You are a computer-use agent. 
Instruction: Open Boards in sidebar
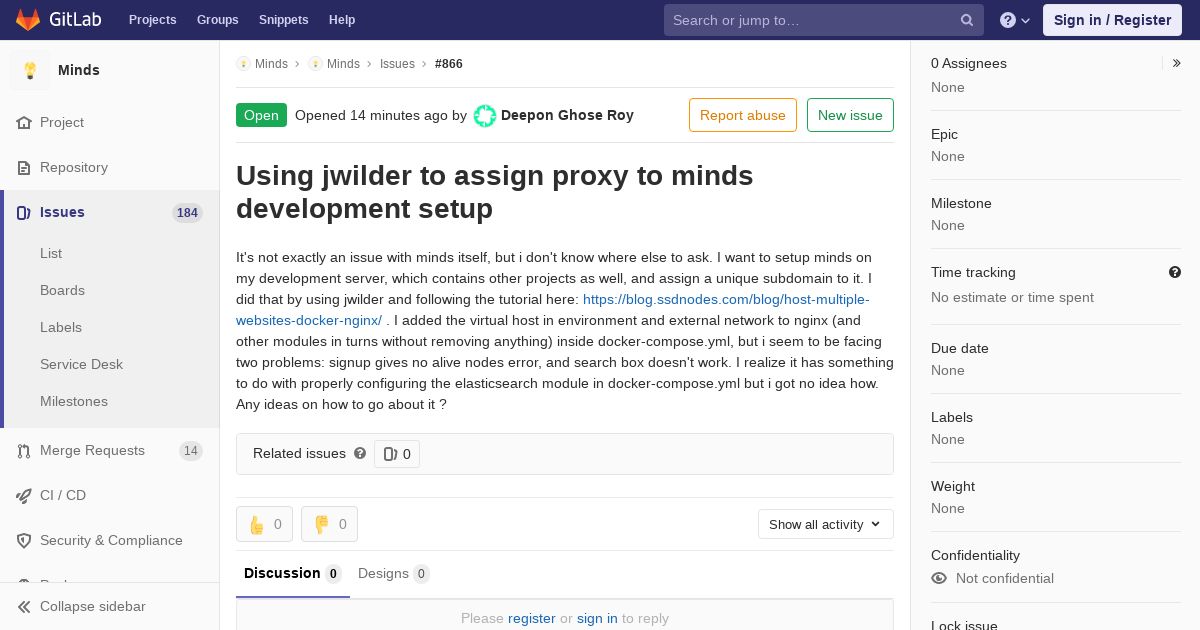click(x=62, y=290)
